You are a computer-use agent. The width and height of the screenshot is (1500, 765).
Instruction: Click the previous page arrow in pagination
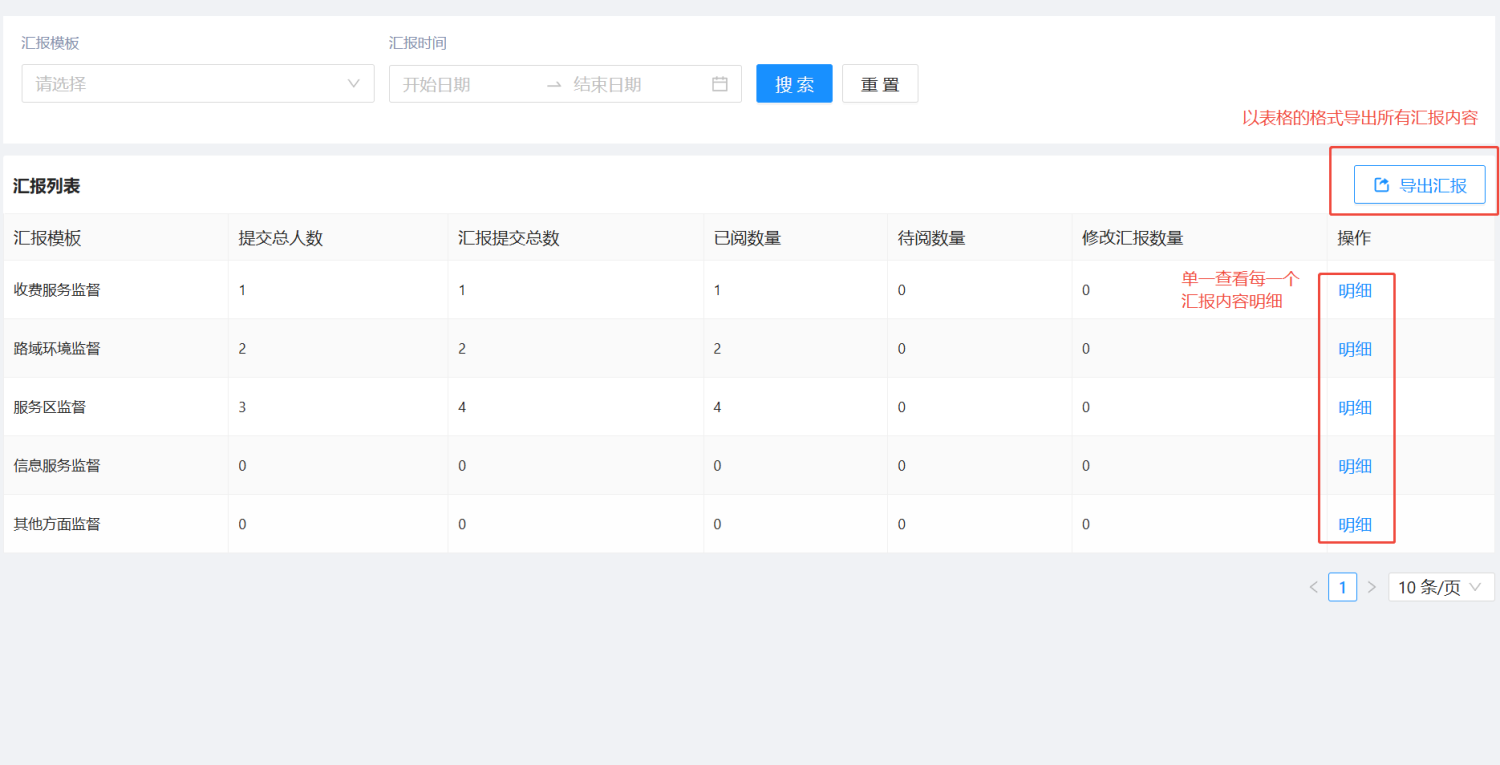1313,587
